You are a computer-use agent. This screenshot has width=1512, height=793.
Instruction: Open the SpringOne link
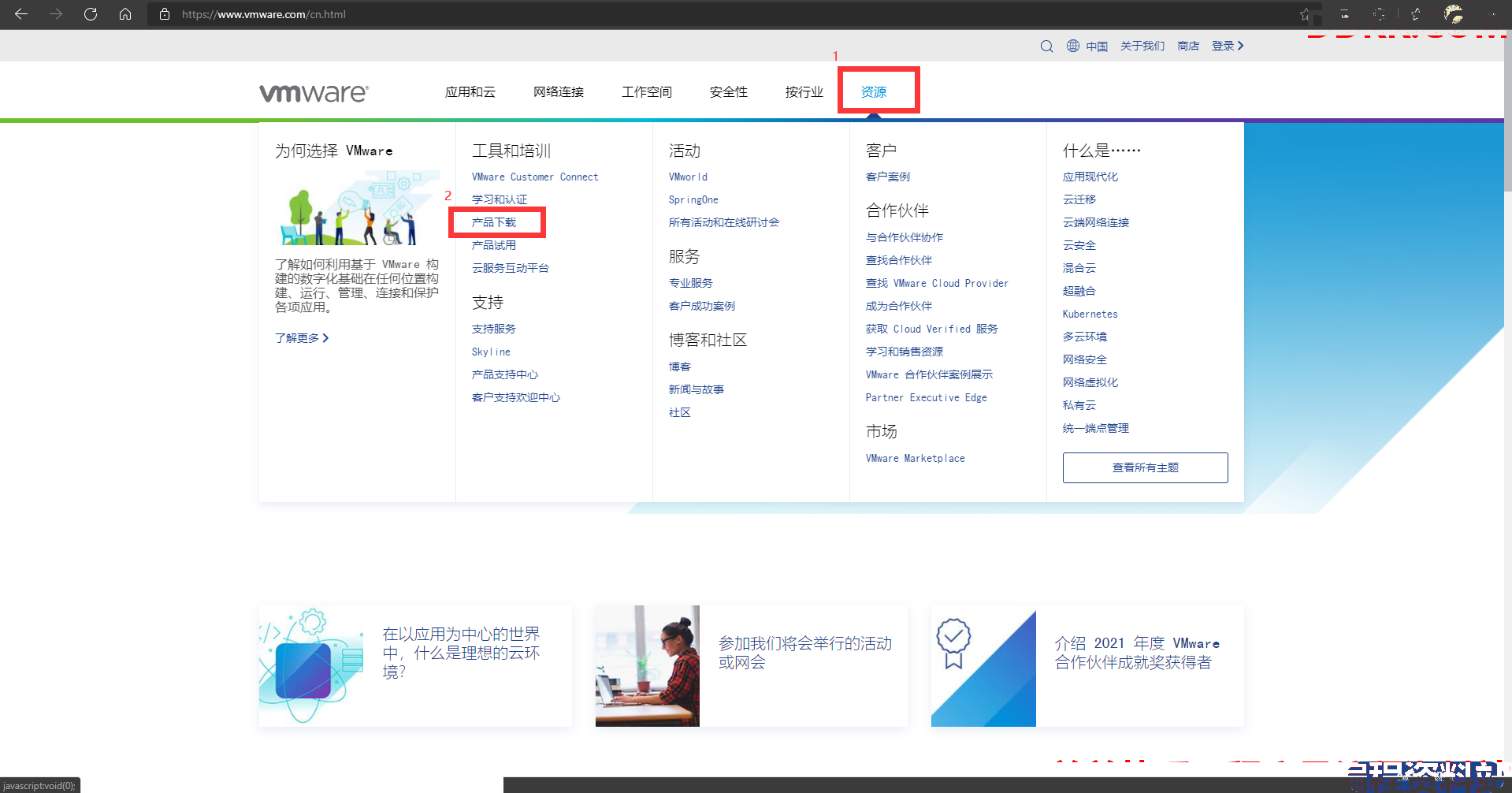693,200
